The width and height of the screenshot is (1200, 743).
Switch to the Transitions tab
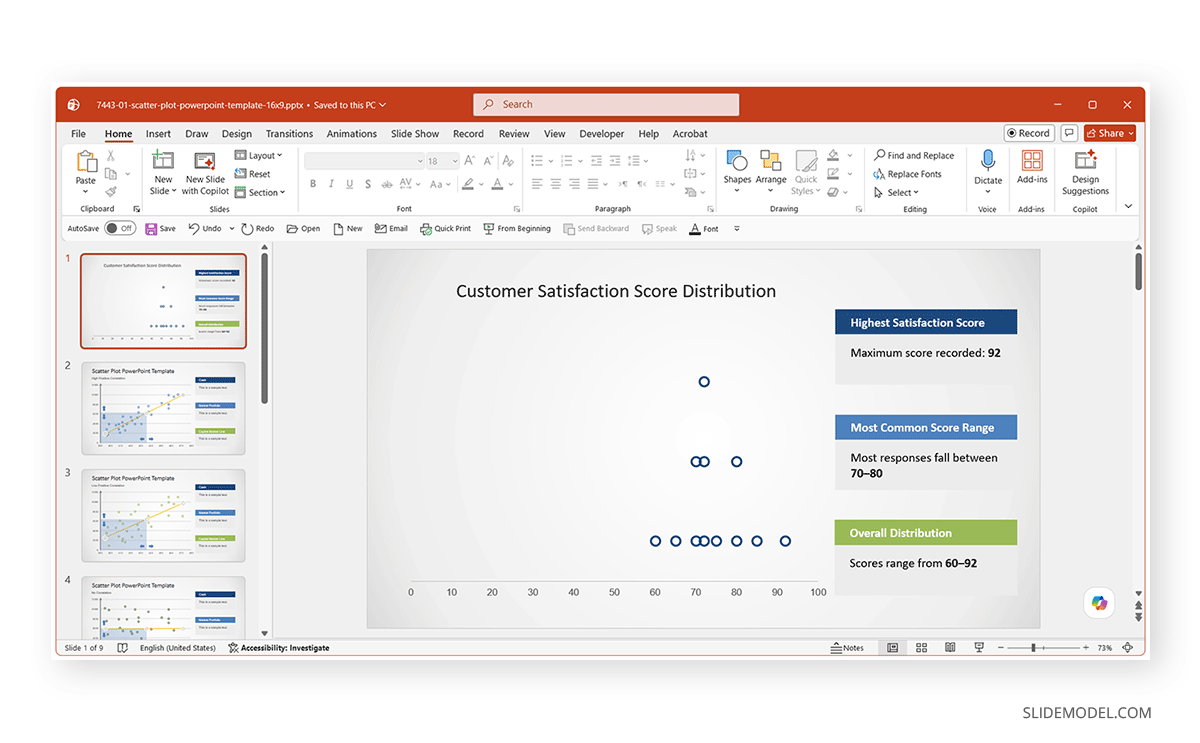pyautogui.click(x=289, y=134)
